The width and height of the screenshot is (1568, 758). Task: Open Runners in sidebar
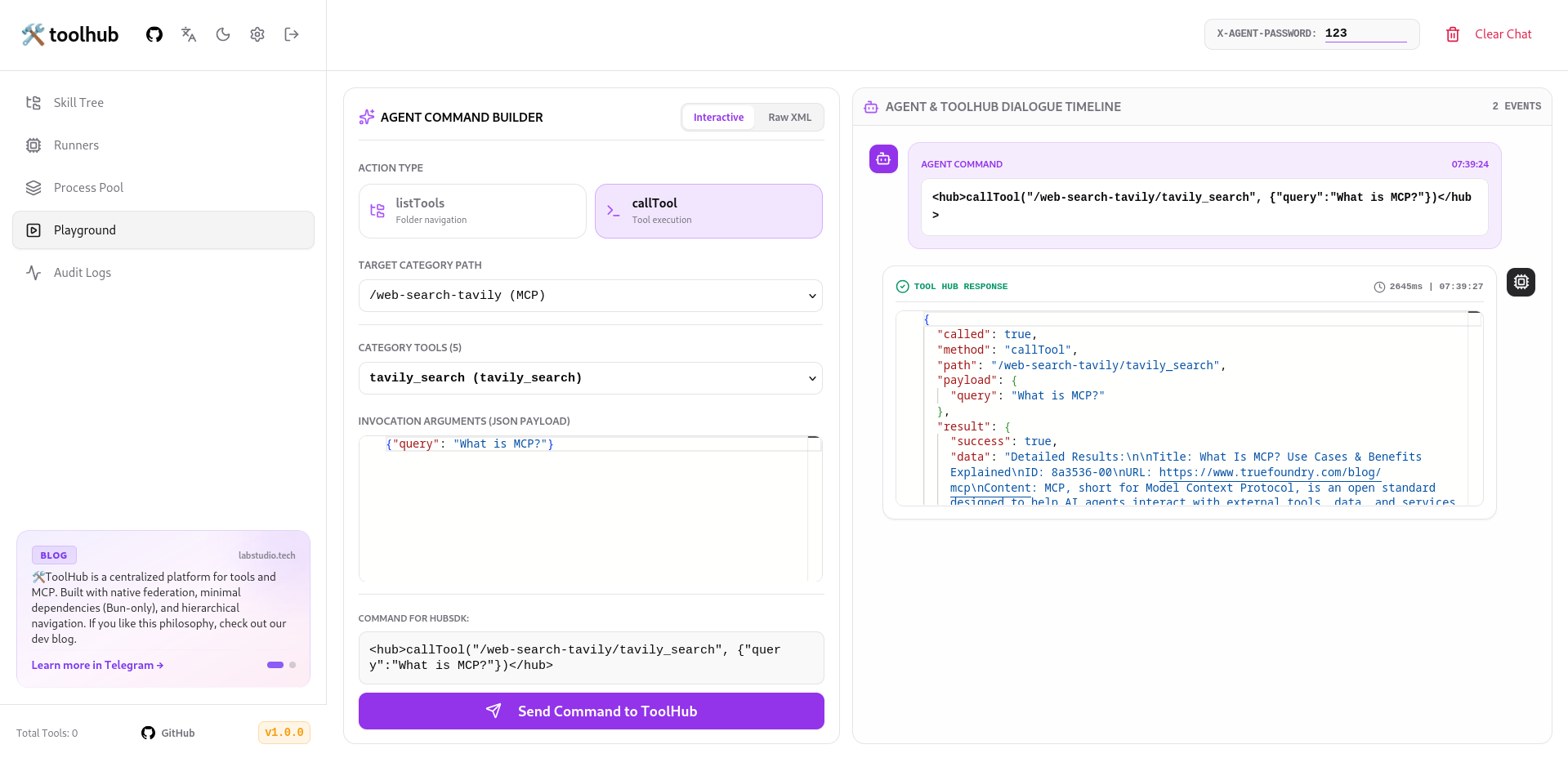pos(163,145)
